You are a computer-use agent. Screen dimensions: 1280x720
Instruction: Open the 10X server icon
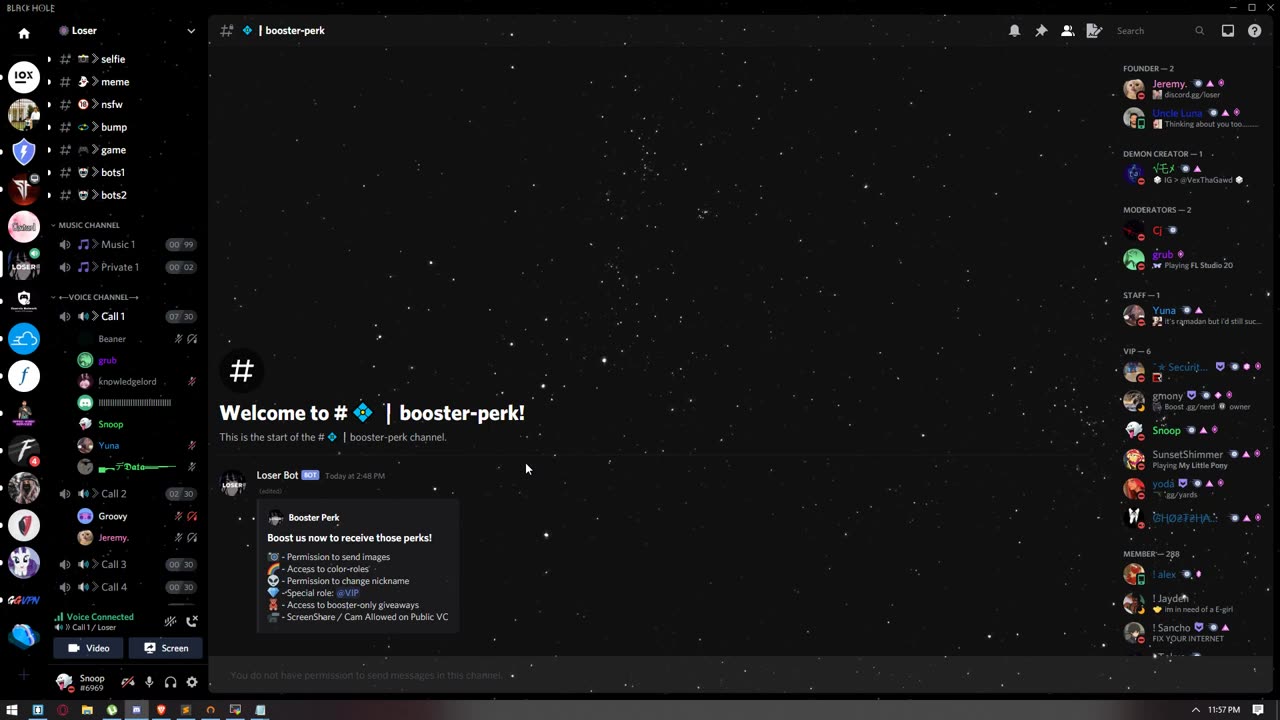point(24,77)
